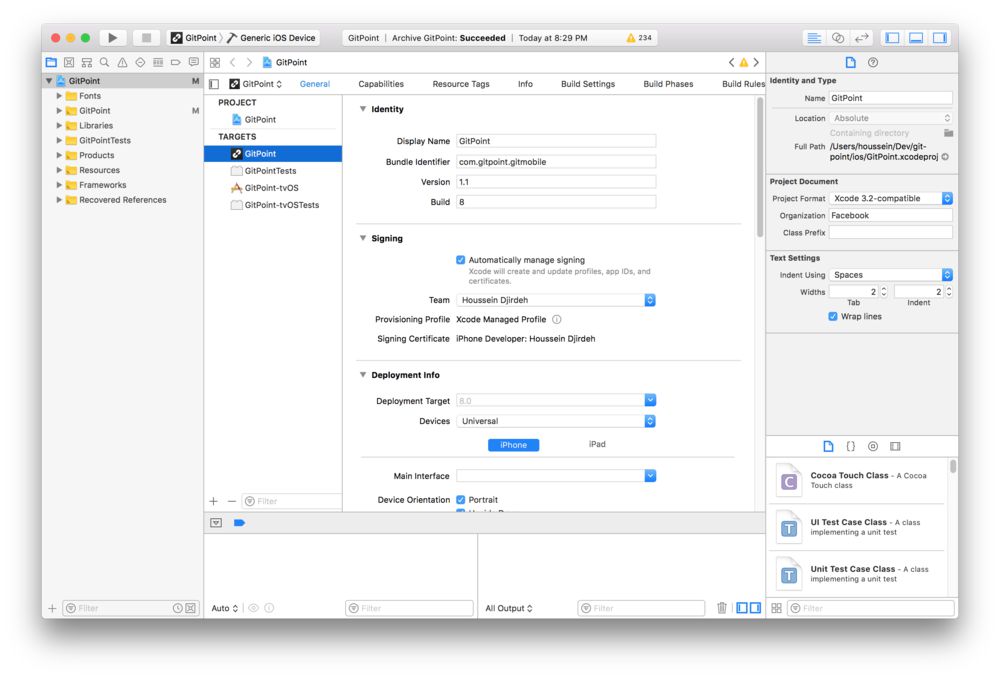
Task: Toggle Automatically manage signing checkbox
Action: 460,260
